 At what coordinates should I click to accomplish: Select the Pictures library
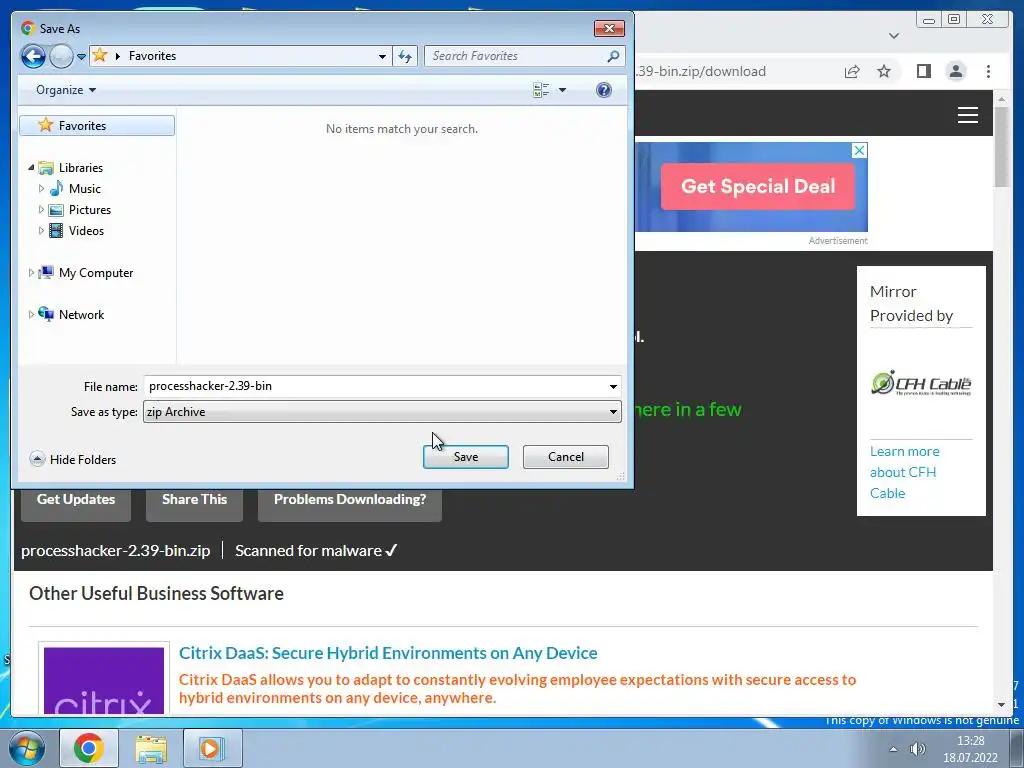tap(89, 210)
